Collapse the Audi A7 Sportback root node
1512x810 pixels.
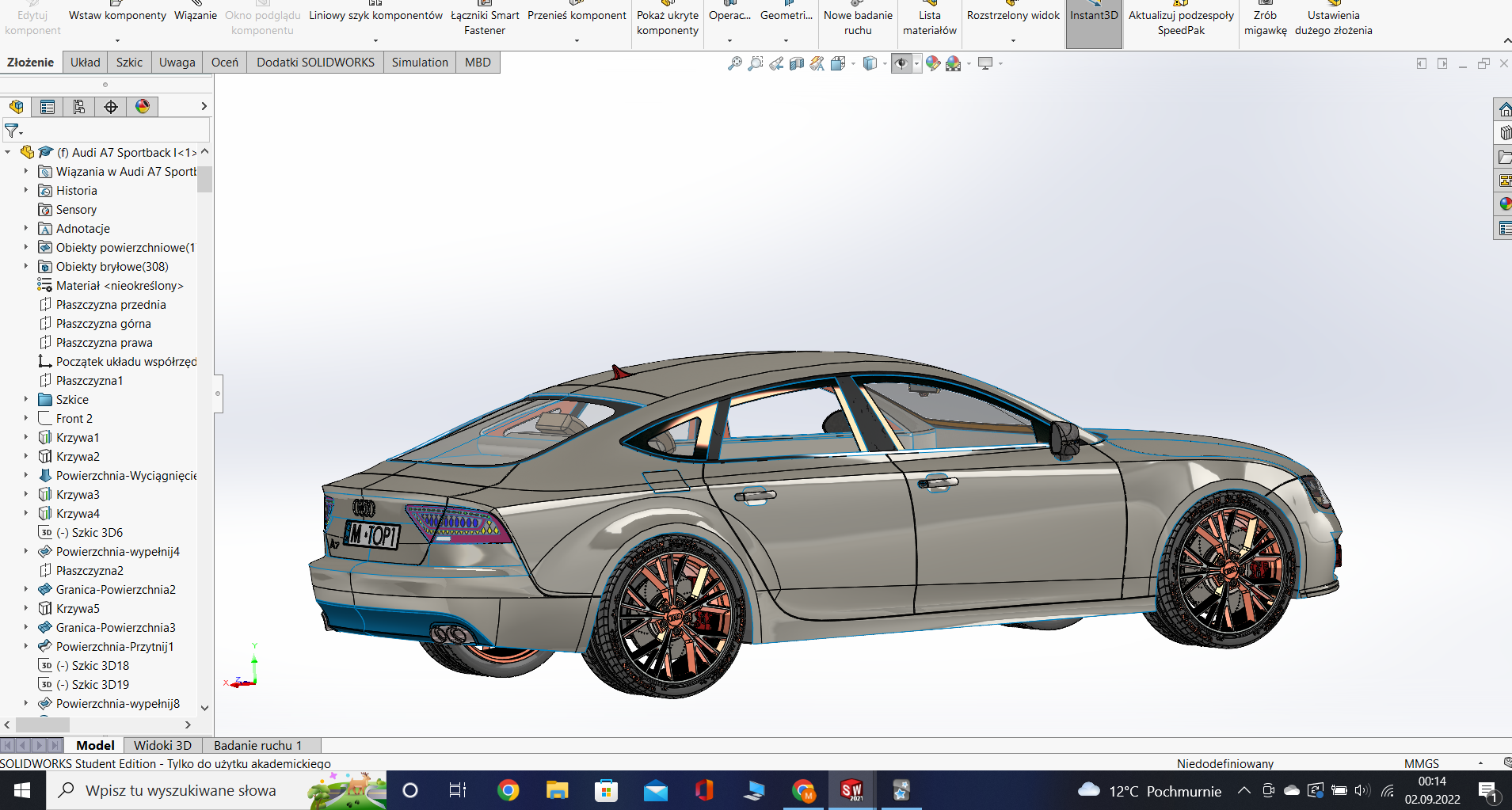[8, 152]
